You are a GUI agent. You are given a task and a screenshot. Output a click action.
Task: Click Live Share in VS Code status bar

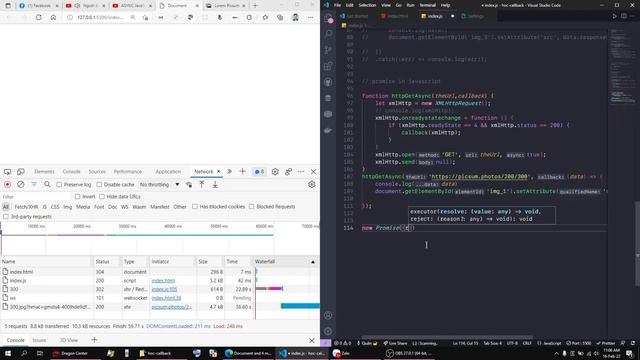396,343
